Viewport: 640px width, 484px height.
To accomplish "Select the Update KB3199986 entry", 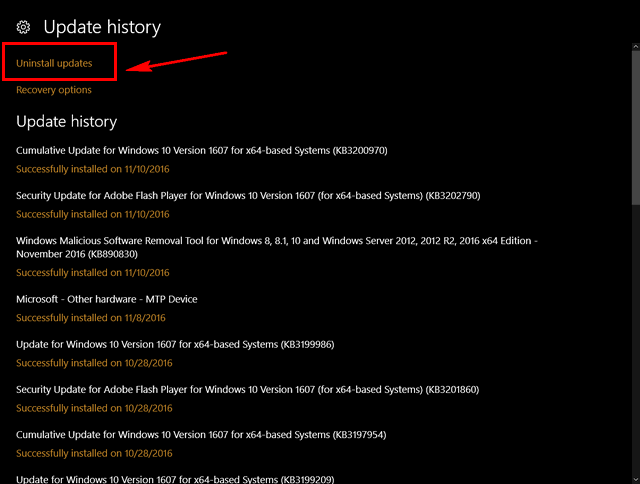I will pos(175,344).
